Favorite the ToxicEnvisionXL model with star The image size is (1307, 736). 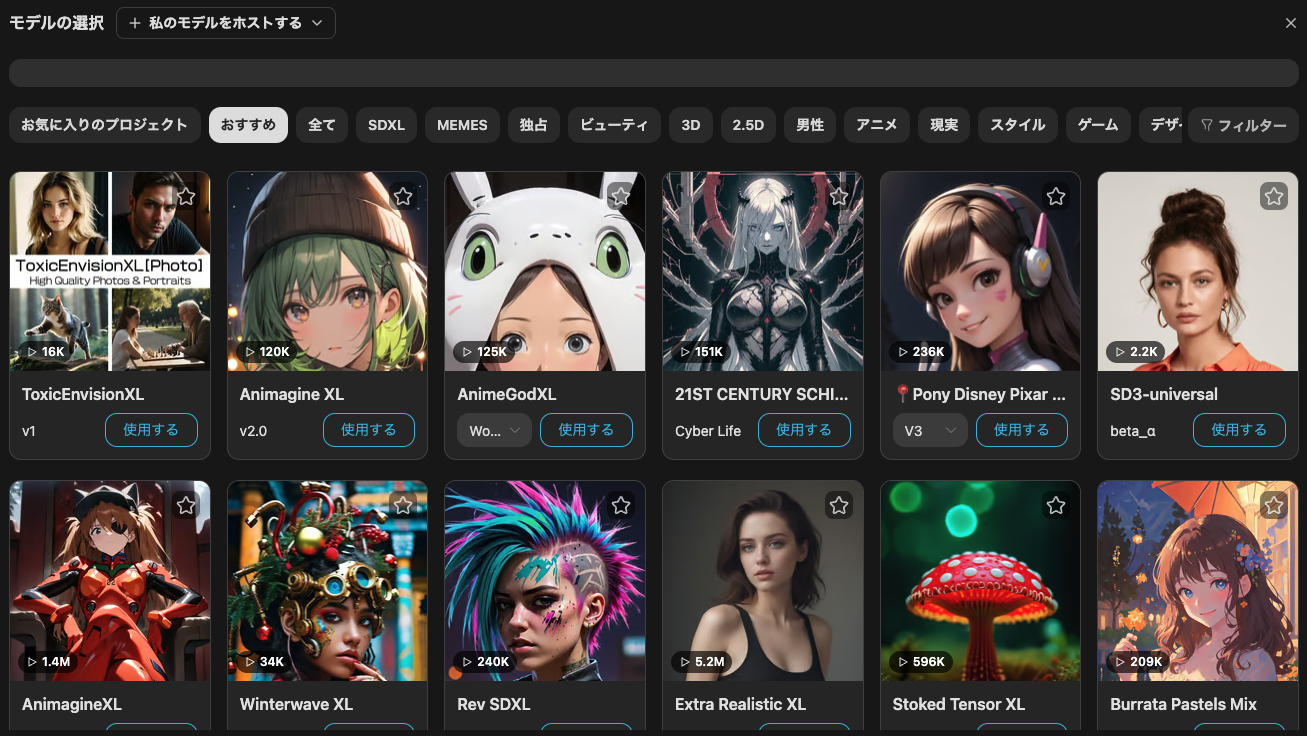(186, 196)
